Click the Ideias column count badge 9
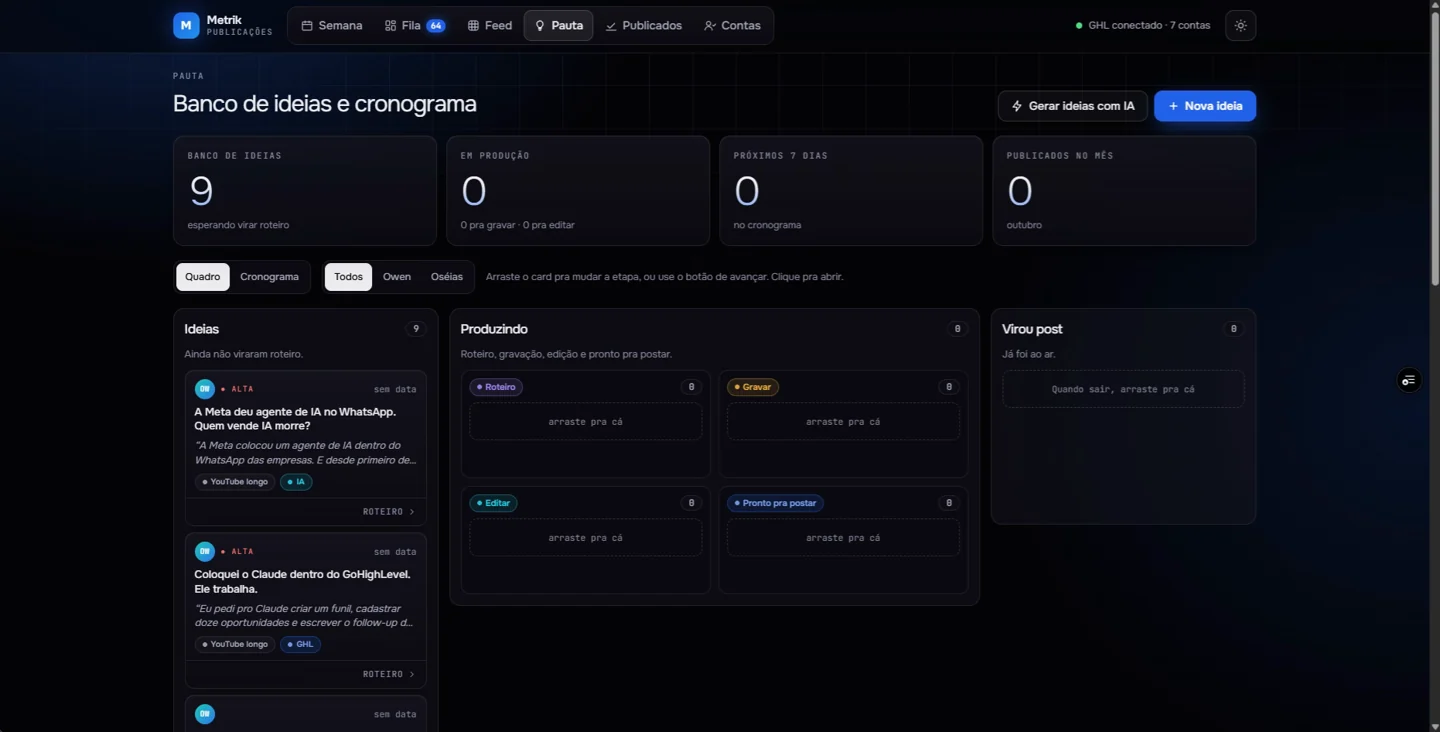 416,329
